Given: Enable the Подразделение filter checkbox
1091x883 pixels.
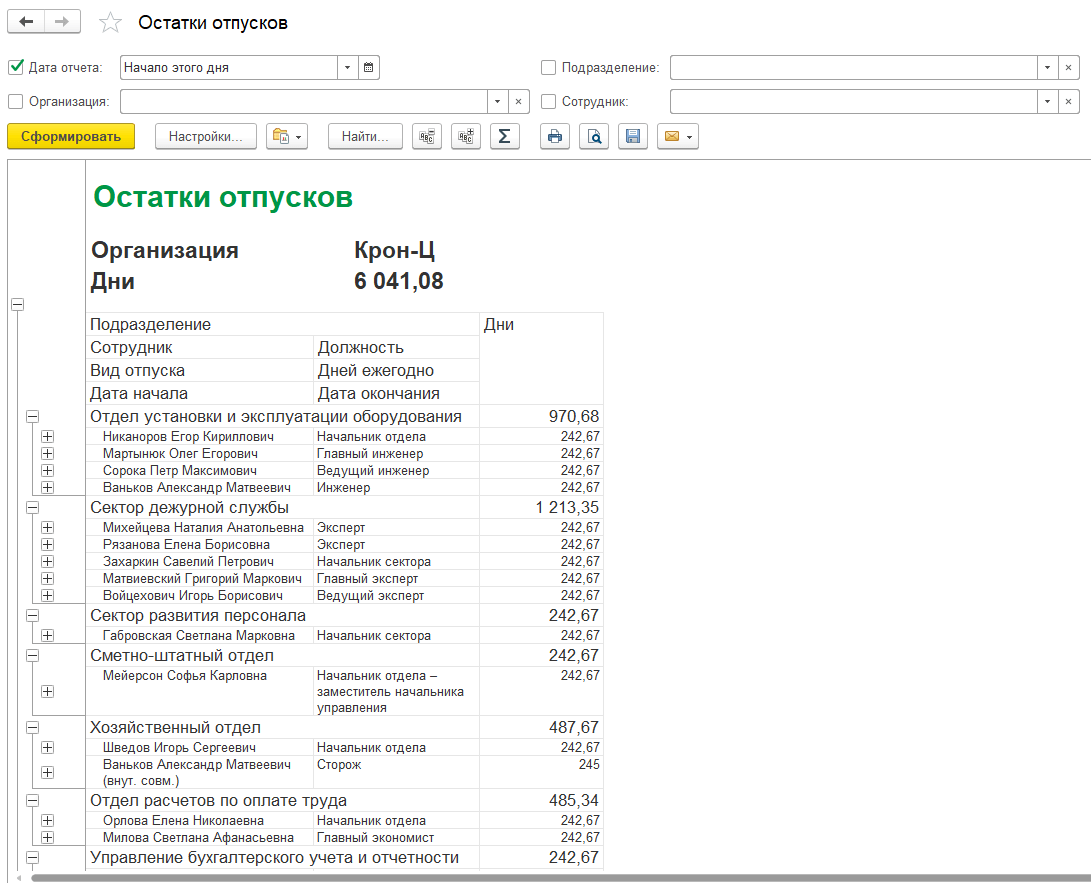Looking at the screenshot, I should click(x=548, y=68).
